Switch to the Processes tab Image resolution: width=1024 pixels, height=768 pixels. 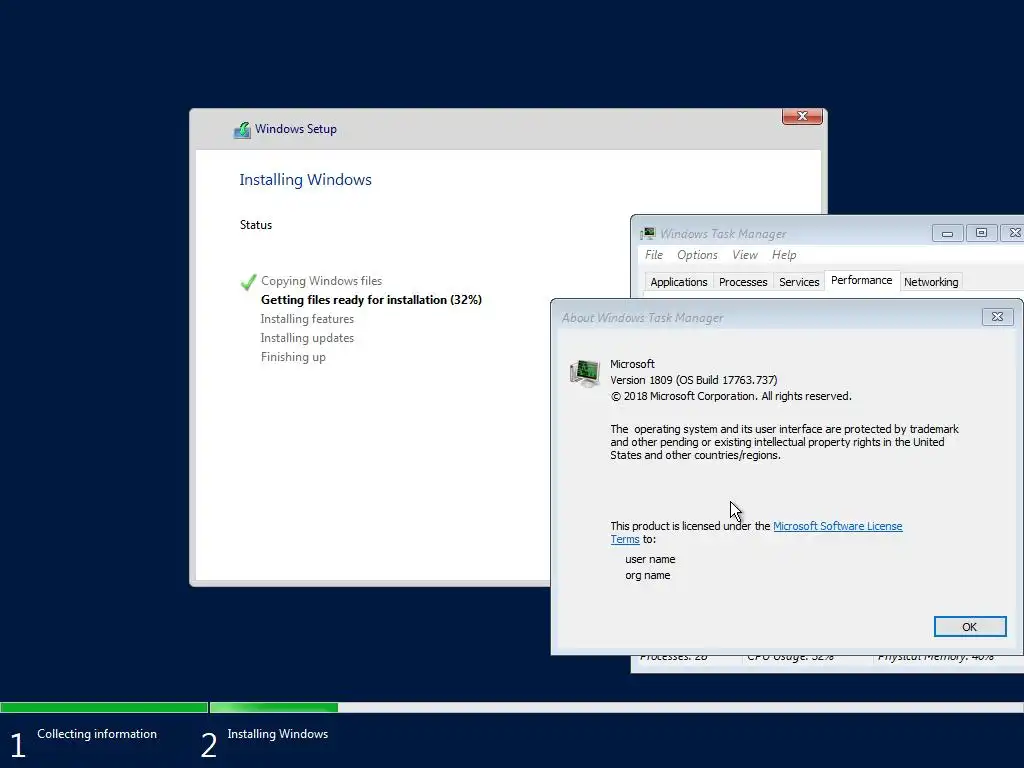[x=743, y=282]
